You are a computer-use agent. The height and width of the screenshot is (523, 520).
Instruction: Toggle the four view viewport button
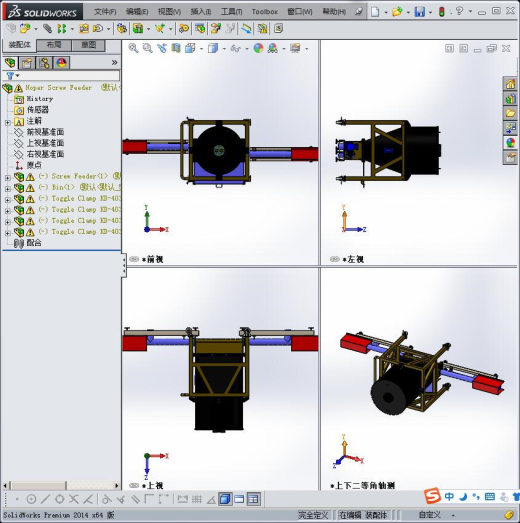(253, 499)
